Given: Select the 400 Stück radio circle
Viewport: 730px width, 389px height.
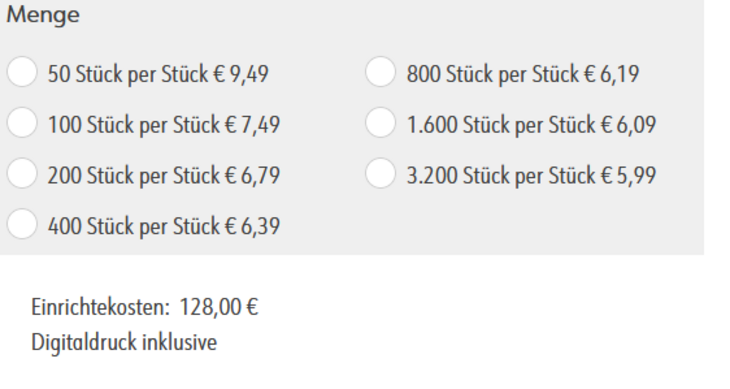Looking at the screenshot, I should point(22,224).
